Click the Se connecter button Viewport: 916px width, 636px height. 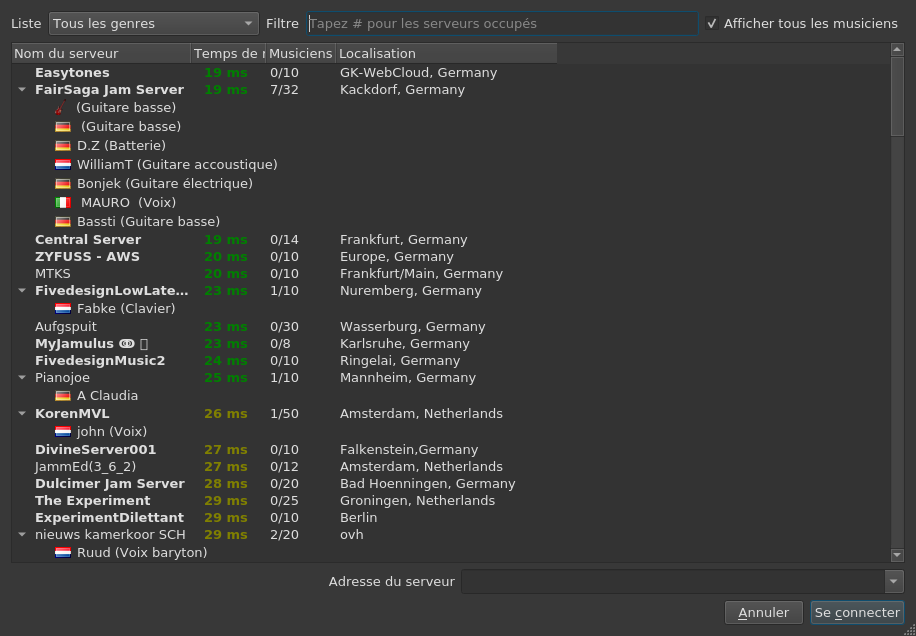pos(857,613)
